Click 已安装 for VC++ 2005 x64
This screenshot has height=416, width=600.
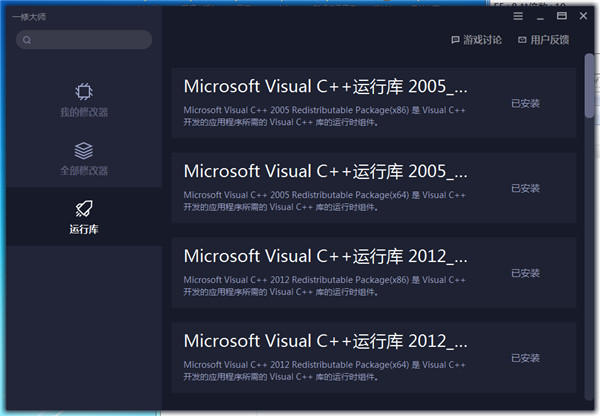525,188
